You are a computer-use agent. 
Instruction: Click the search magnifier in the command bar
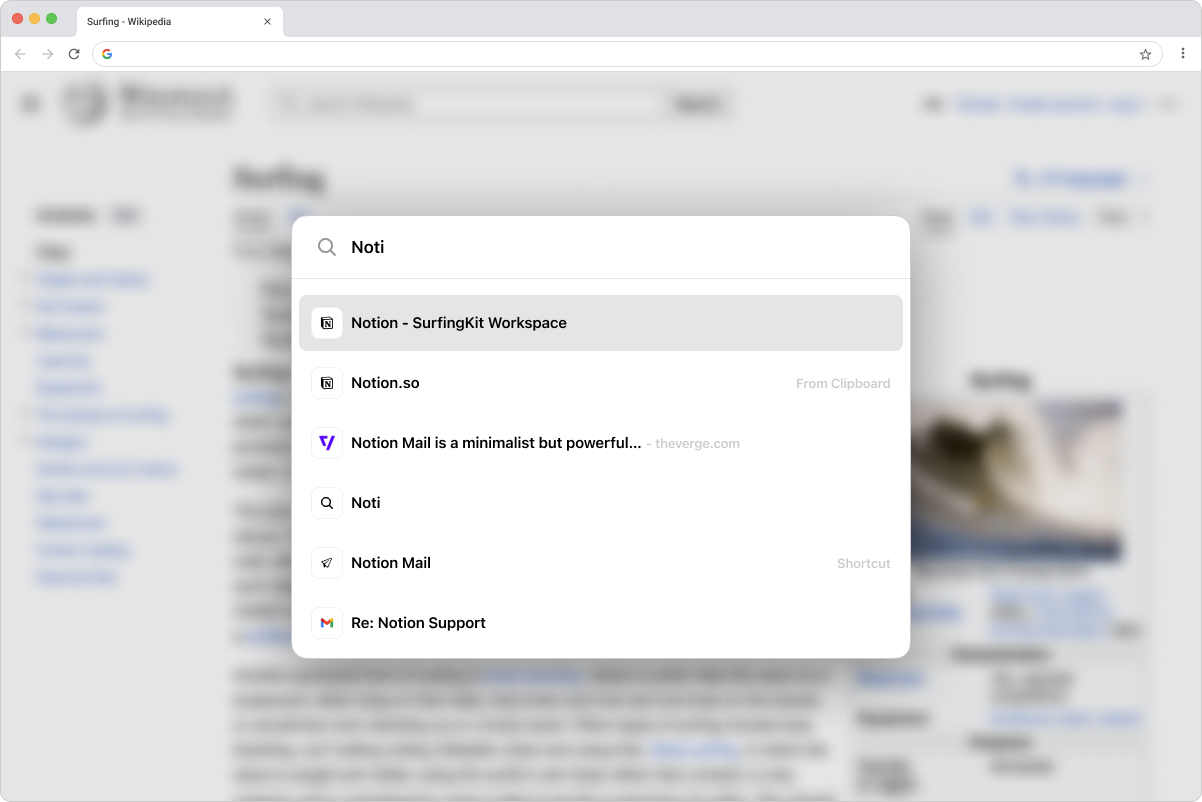click(327, 247)
